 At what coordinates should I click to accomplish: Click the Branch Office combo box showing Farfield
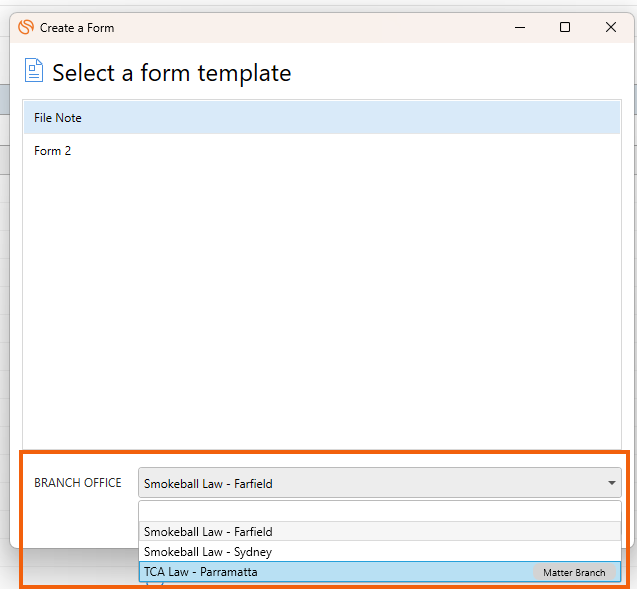pyautogui.click(x=380, y=483)
